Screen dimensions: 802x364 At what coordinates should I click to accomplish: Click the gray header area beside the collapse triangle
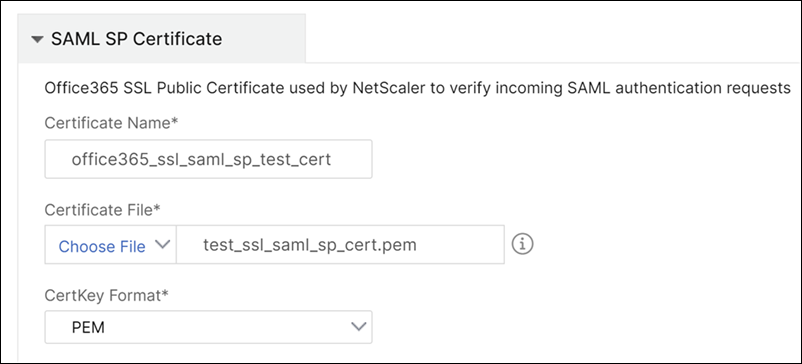[263, 38]
